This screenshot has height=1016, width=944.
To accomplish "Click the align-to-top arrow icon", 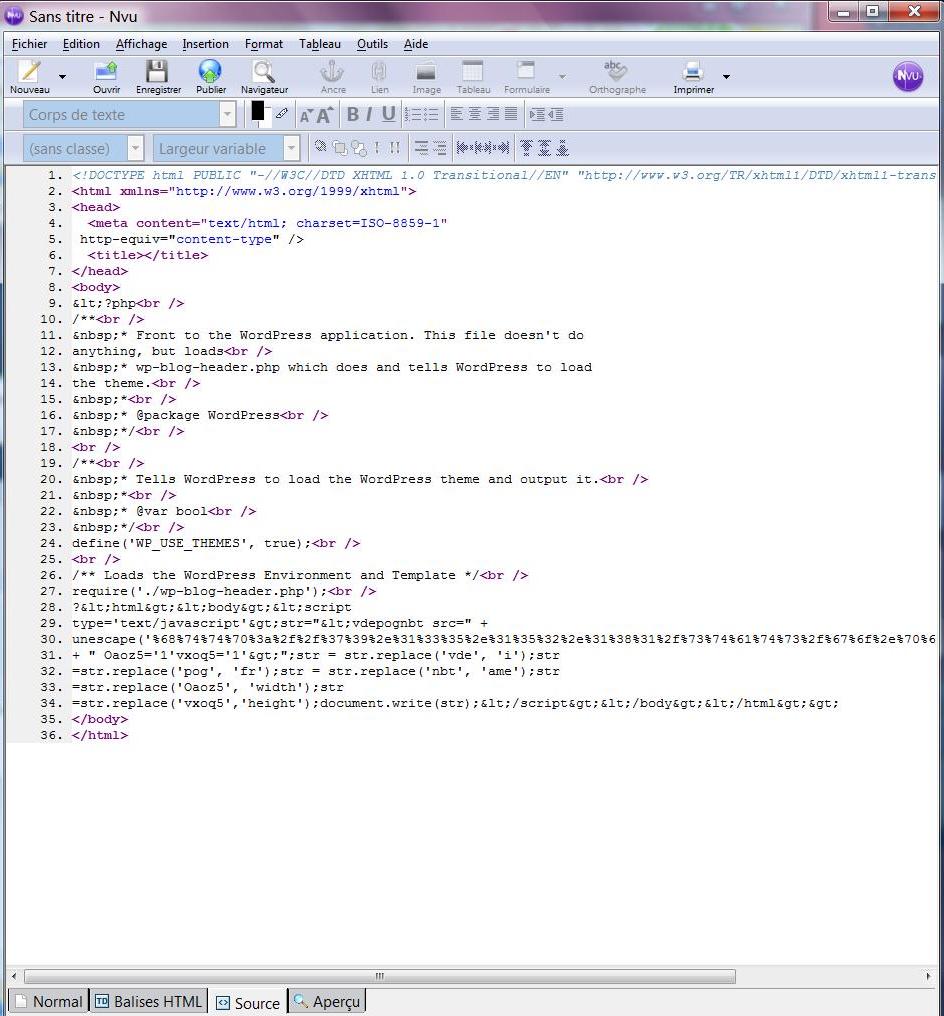I will tap(526, 148).
